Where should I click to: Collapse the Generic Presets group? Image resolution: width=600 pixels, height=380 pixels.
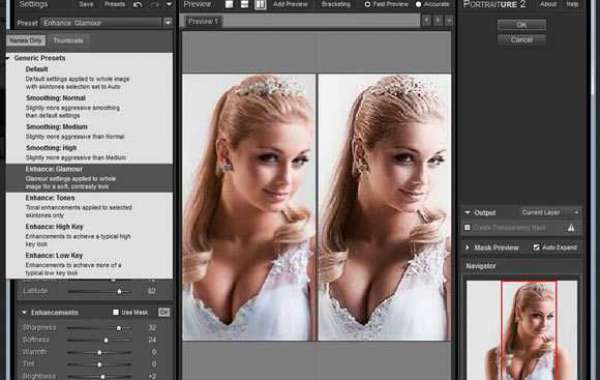[x=8, y=58]
